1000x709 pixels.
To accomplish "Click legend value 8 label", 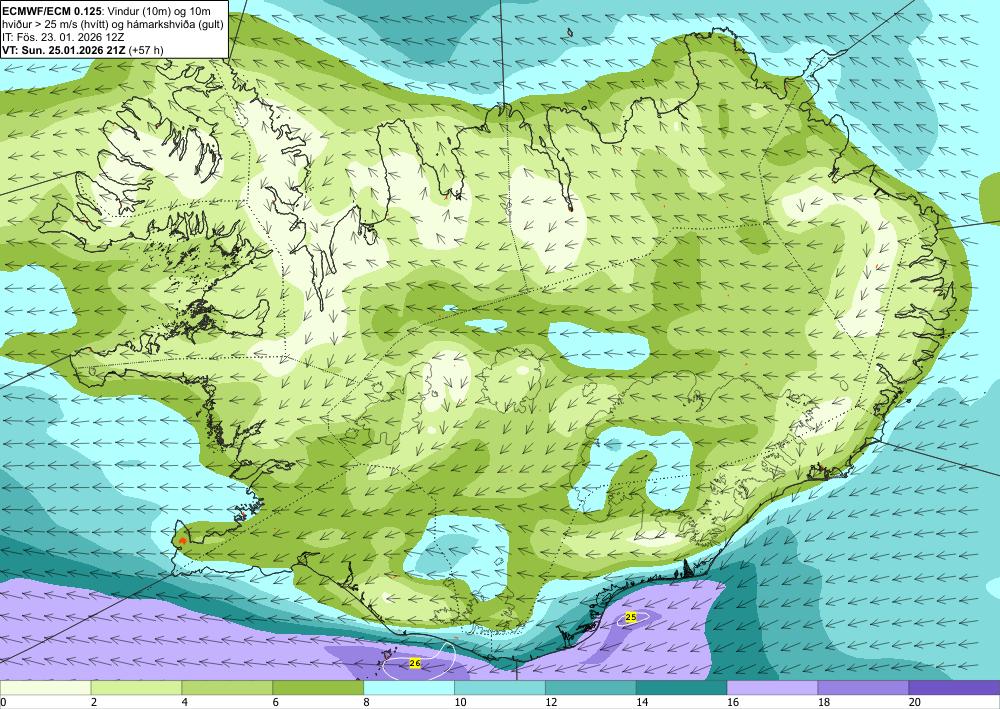I will click(x=367, y=702).
